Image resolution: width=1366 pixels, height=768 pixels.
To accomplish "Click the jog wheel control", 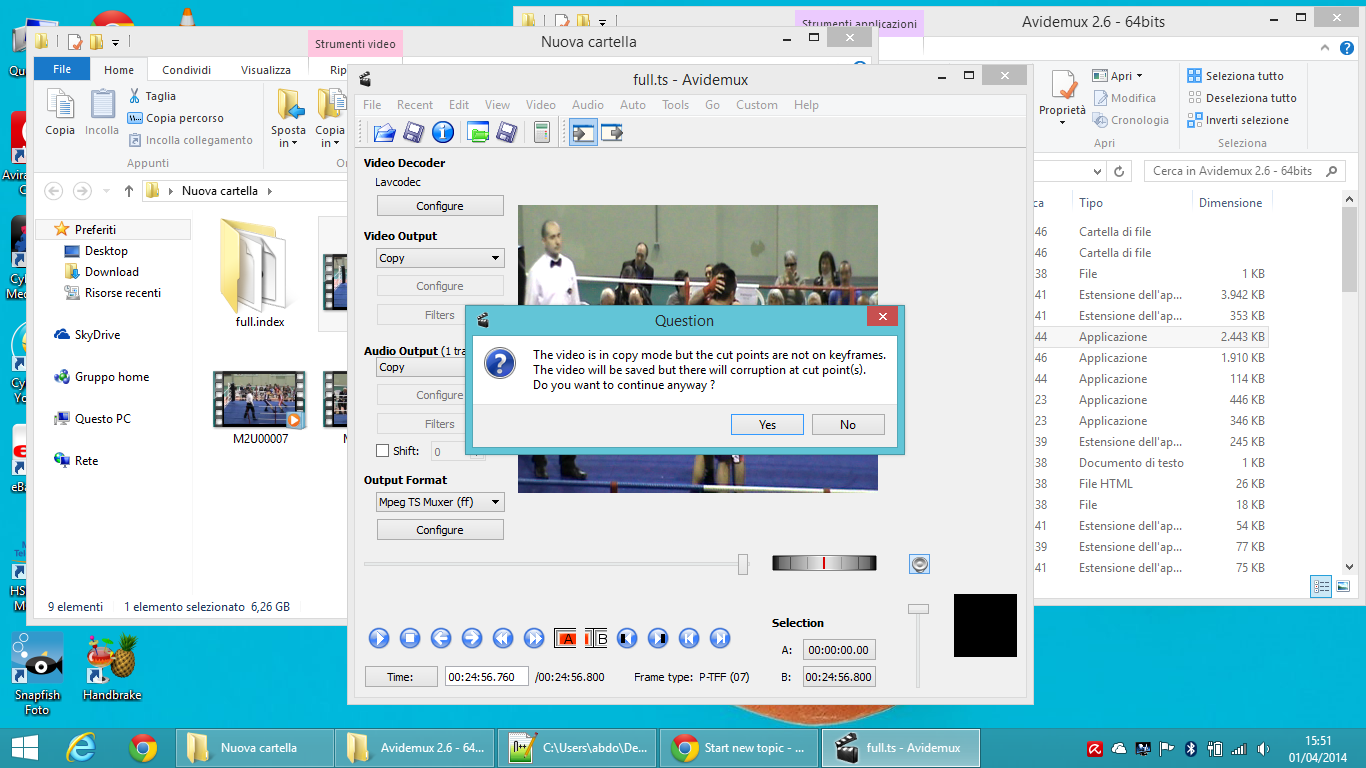I will (x=824, y=563).
